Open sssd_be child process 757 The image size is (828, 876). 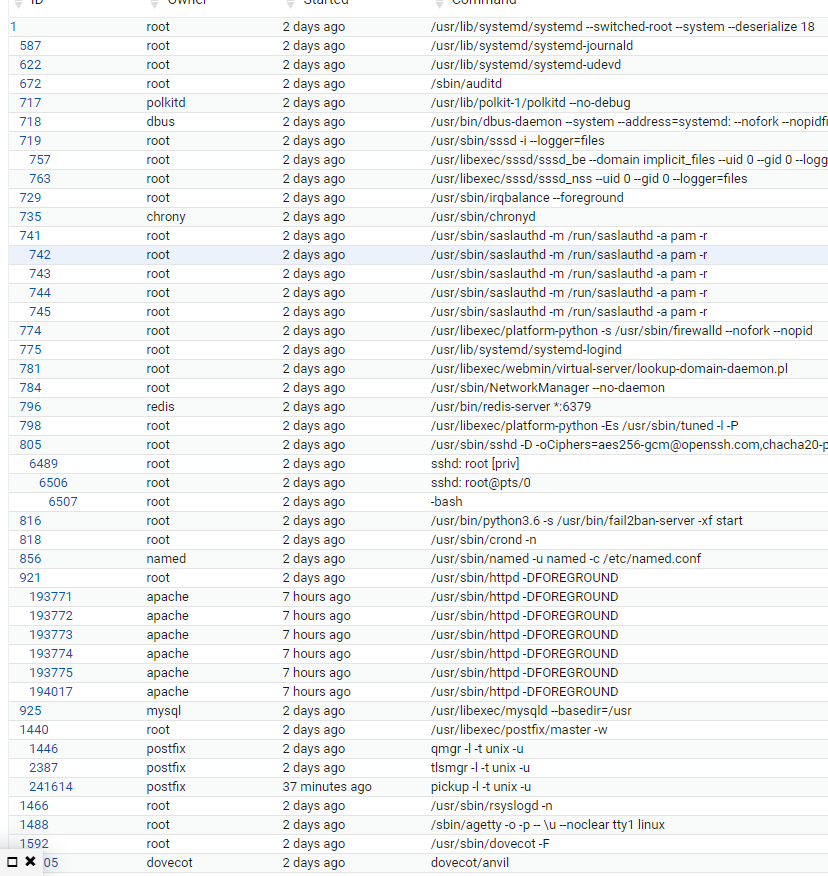click(40, 160)
